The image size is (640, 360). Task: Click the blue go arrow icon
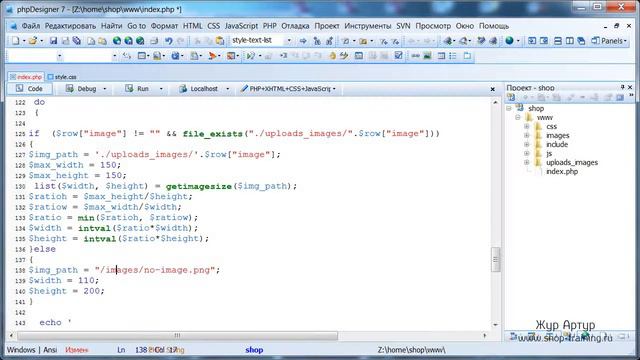[303, 41]
